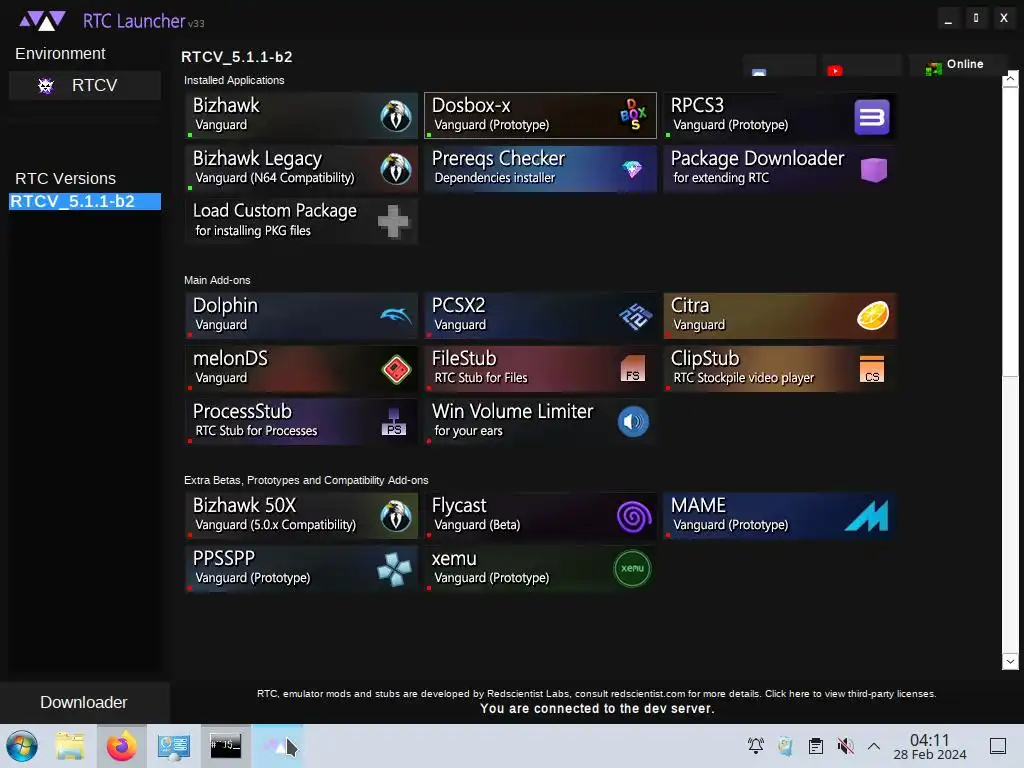Choose the PCSX2 Vanguard logo icon
This screenshot has height=768, width=1024.
click(635, 317)
